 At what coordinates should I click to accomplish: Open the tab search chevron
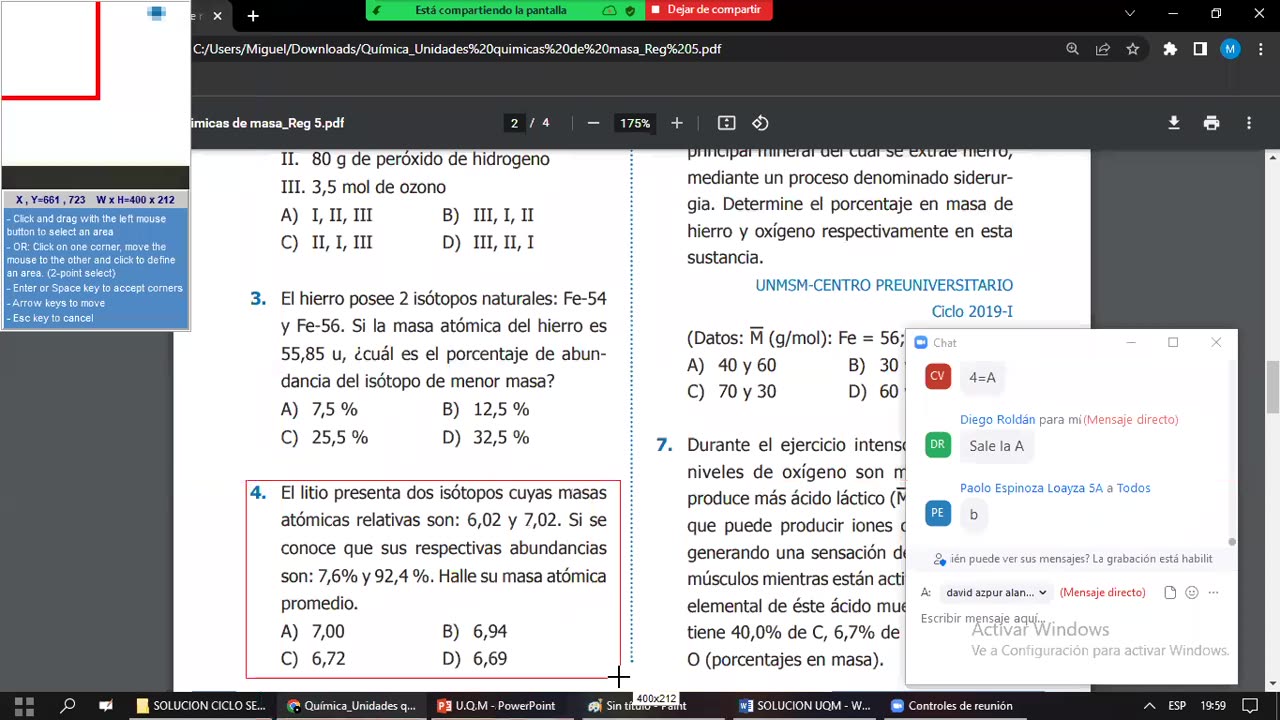tap(1130, 14)
